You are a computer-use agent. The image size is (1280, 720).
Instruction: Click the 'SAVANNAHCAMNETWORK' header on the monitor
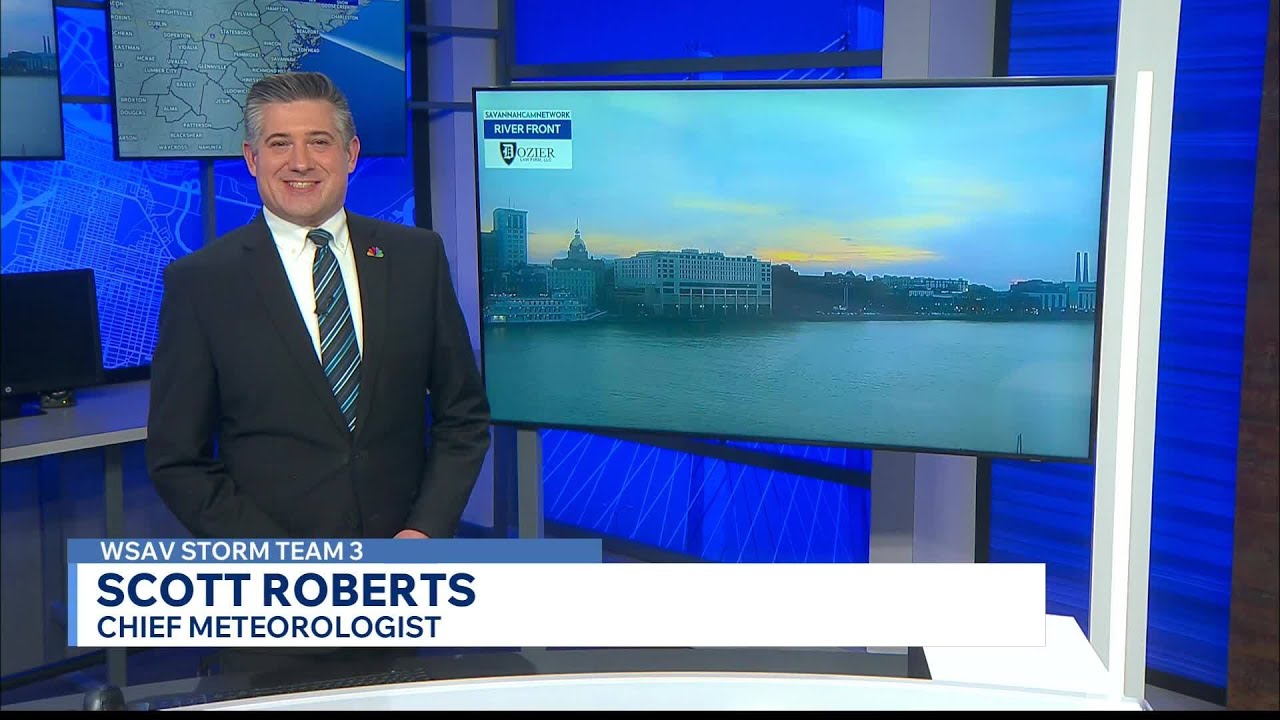click(528, 115)
